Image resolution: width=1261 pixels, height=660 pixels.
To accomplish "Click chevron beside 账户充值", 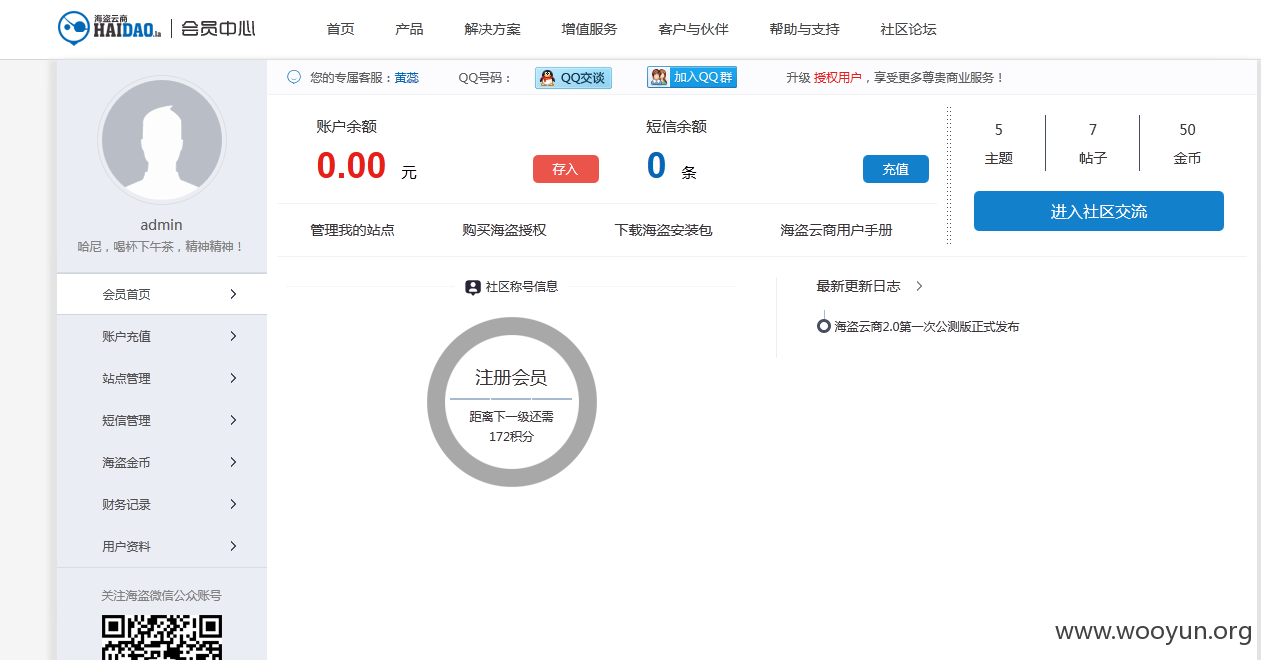I will 233,336.
